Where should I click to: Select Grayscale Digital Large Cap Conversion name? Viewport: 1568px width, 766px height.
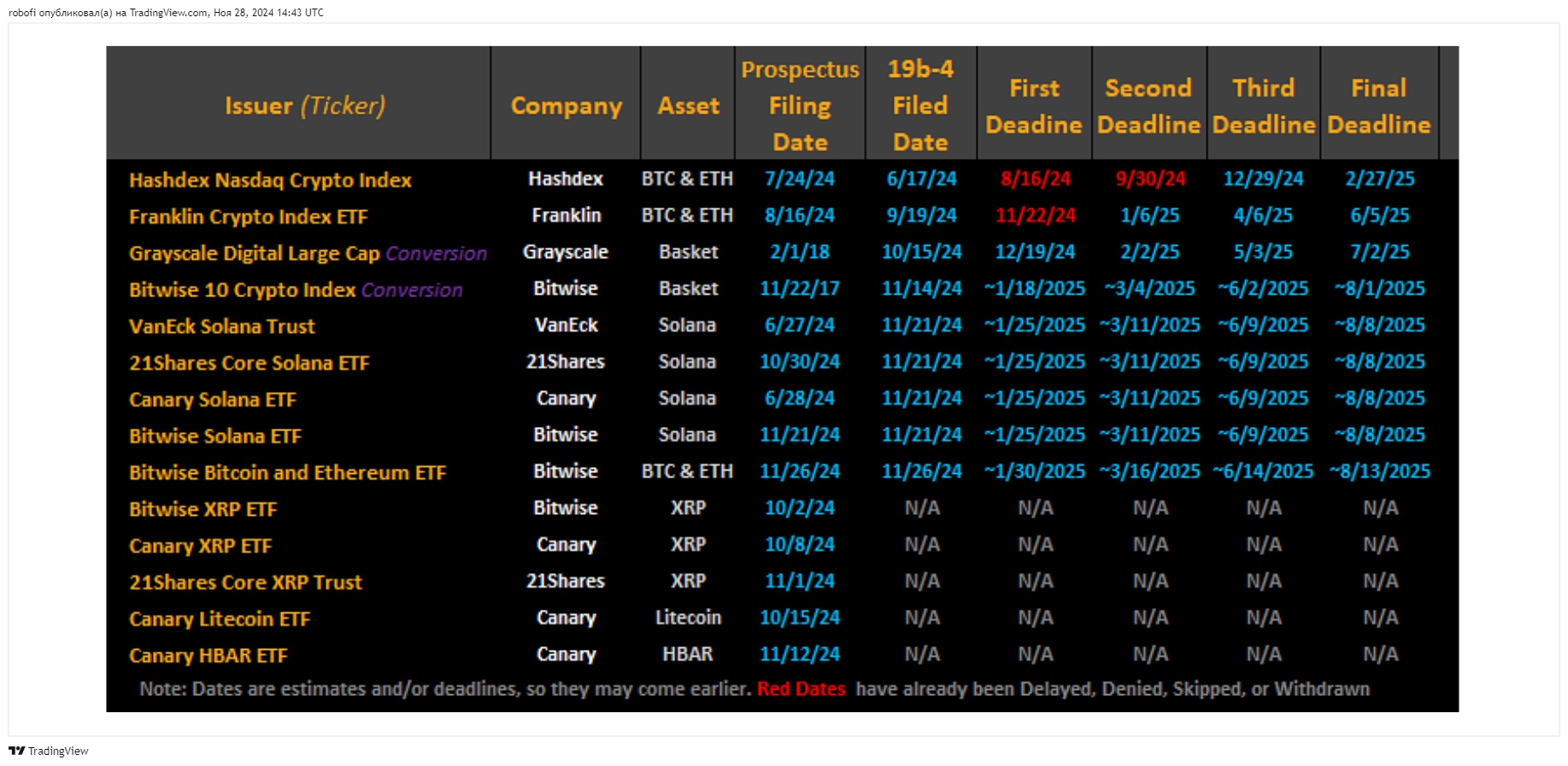tap(308, 254)
